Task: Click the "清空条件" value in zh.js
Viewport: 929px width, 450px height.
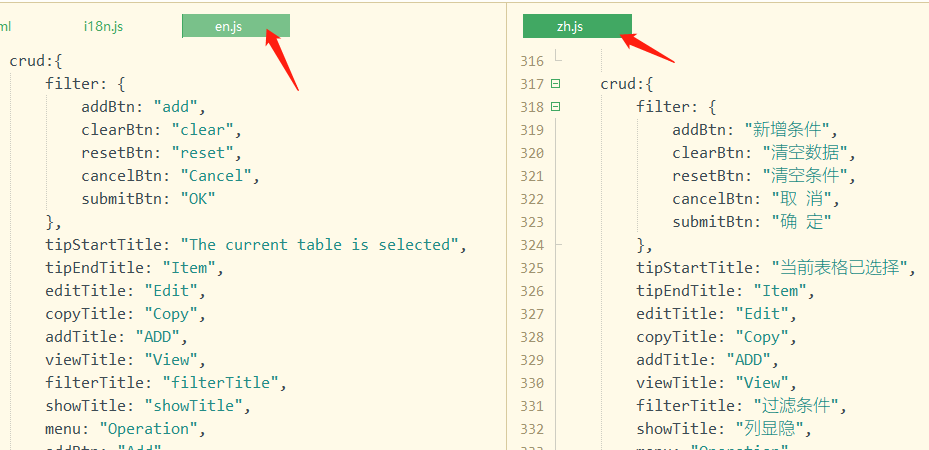Action: (805, 176)
